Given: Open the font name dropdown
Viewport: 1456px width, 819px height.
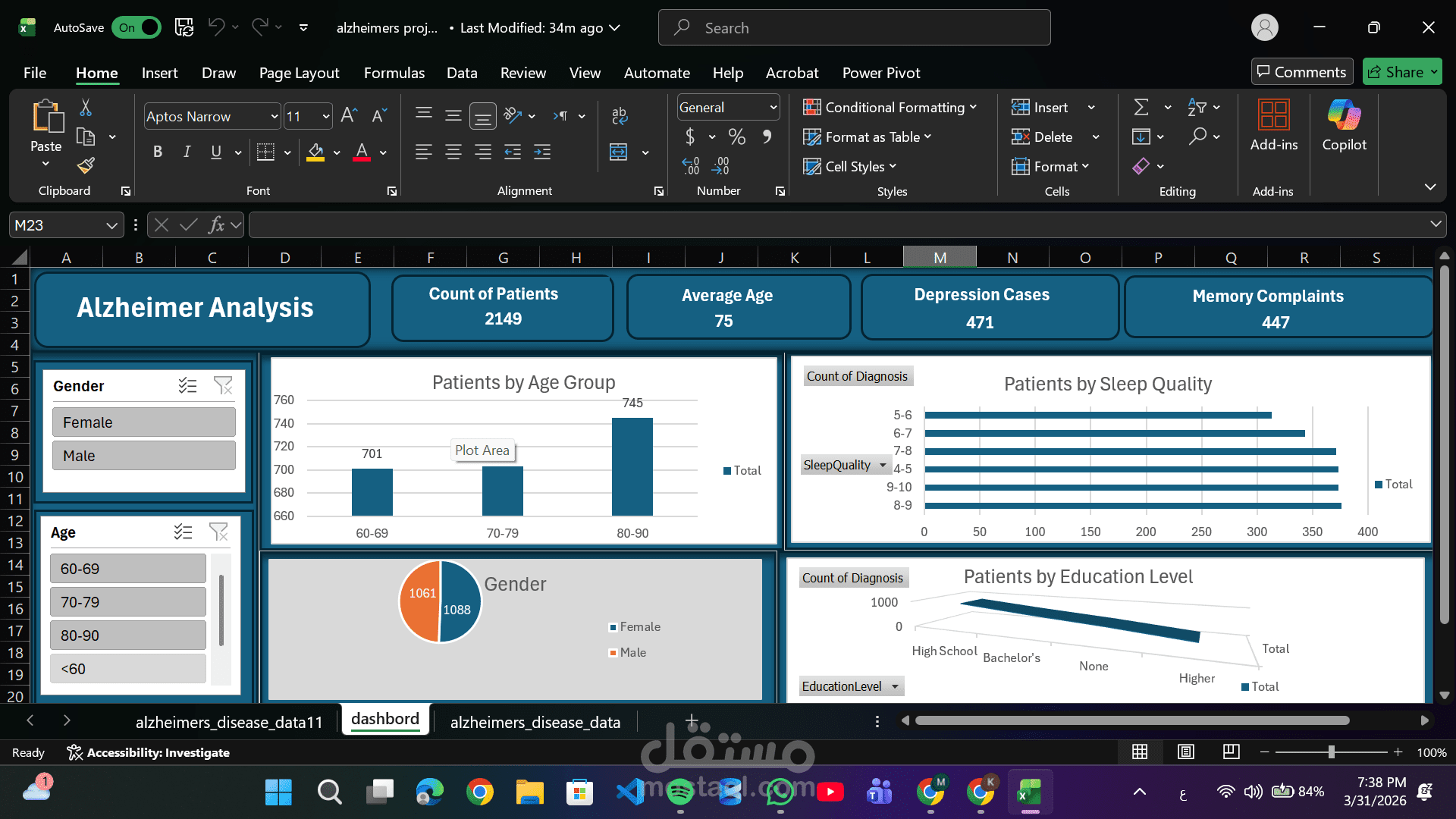Looking at the screenshot, I should pos(275,116).
